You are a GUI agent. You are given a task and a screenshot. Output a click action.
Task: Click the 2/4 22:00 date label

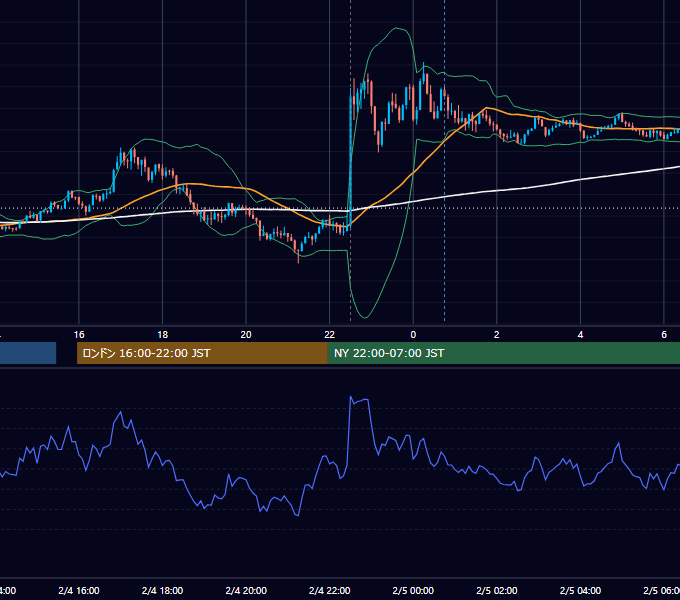[x=330, y=590]
